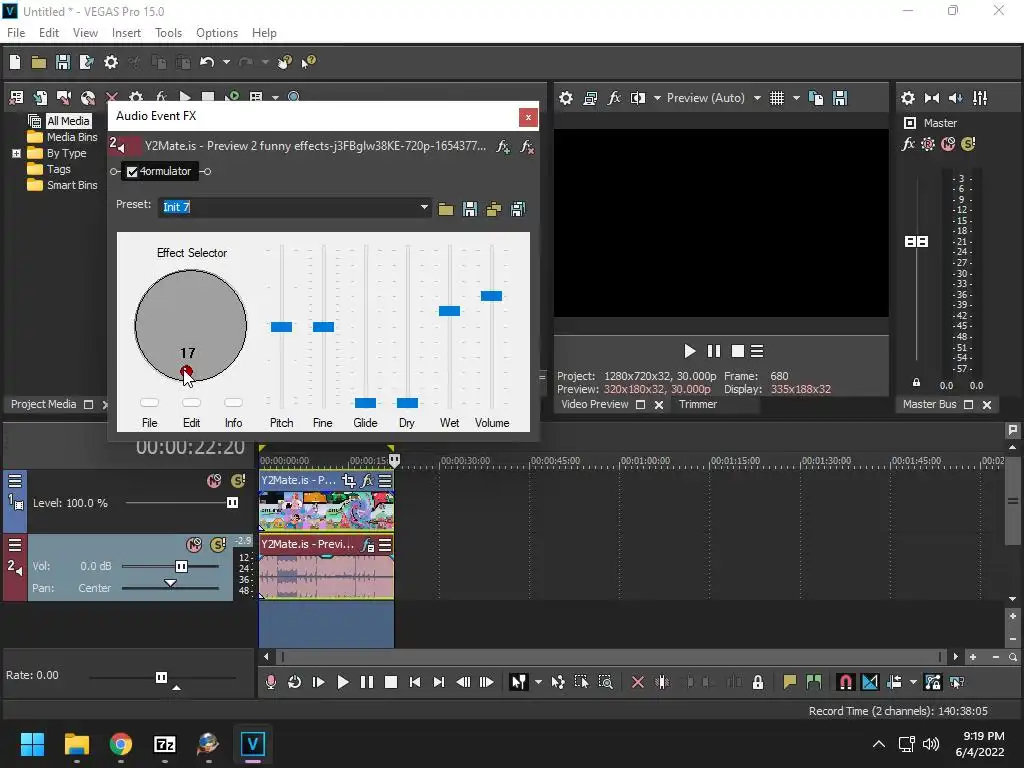Open the Split Screen View dropdown arrow
The image size is (1024, 768).
coord(657,98)
